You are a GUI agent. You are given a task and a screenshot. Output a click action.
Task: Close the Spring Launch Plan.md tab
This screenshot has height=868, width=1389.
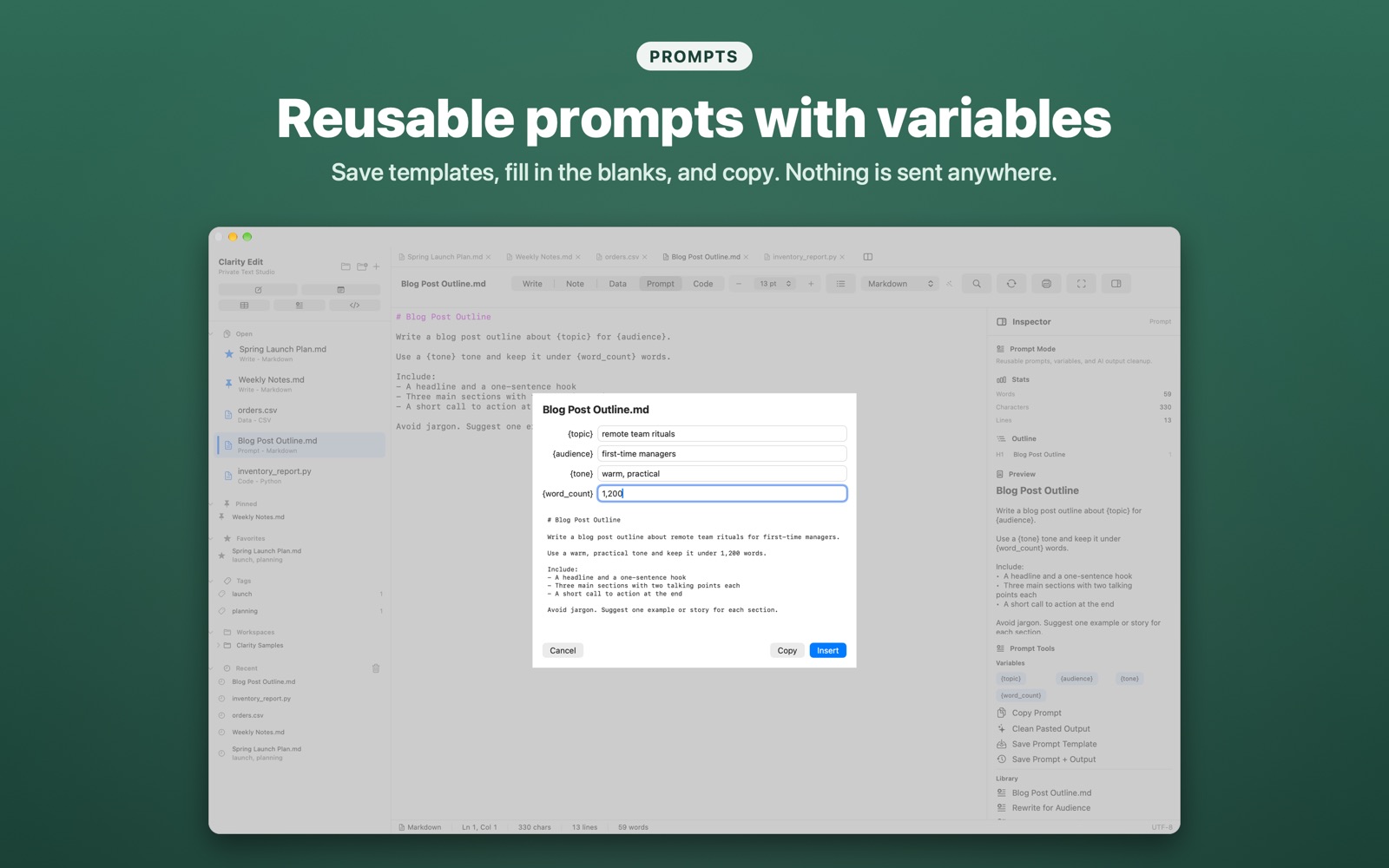489,257
